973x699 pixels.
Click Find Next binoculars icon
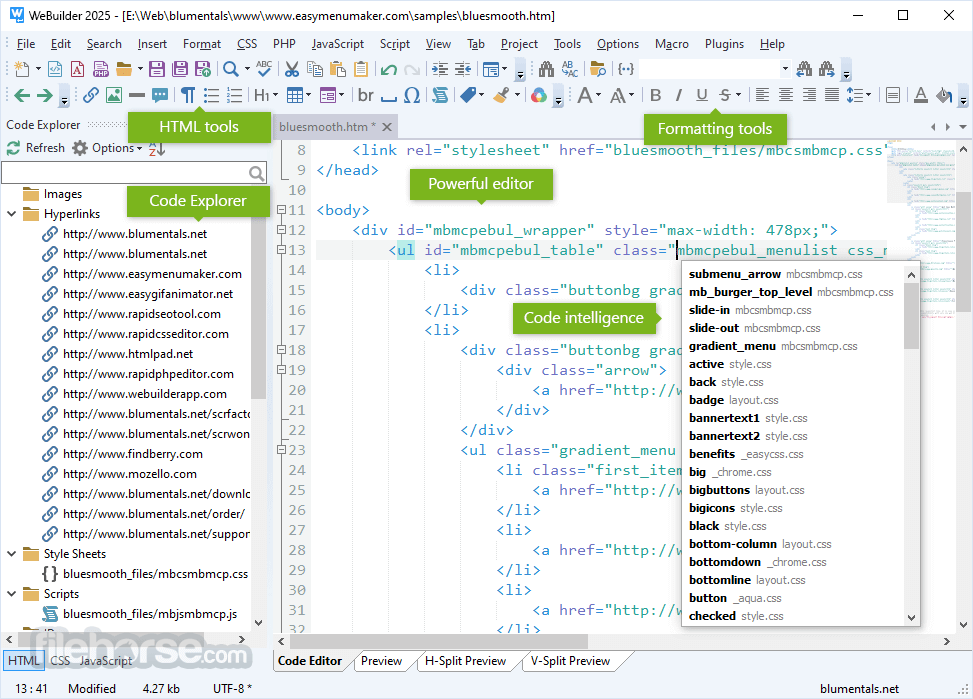coord(827,69)
